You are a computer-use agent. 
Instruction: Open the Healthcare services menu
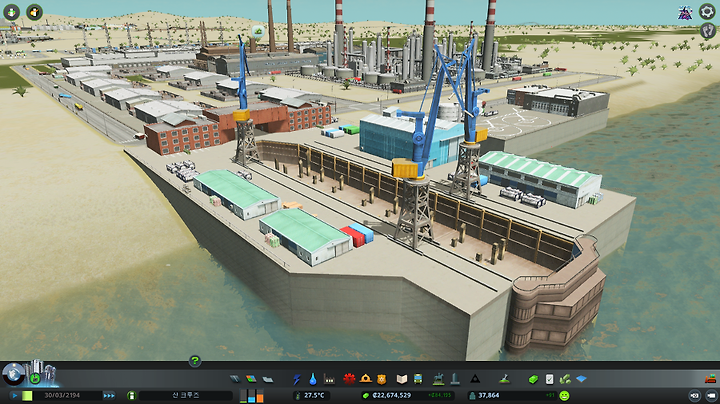pos(349,379)
